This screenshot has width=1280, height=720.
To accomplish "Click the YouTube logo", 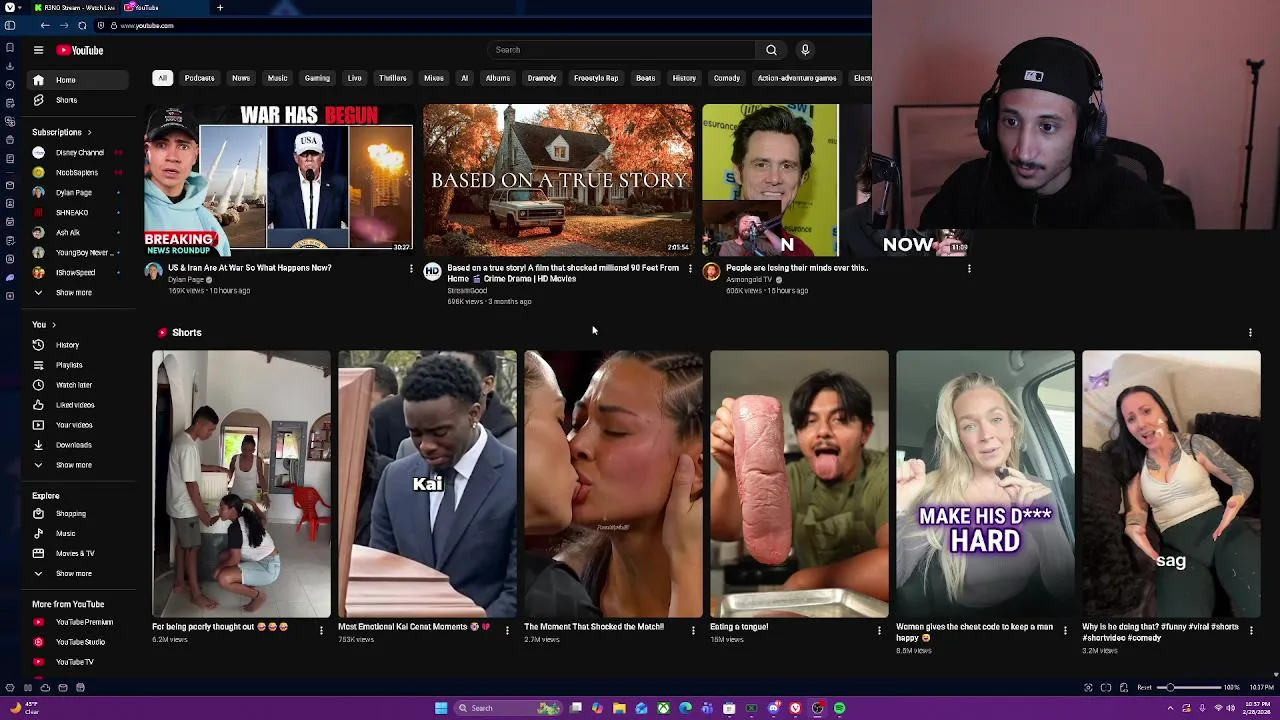I will [x=80, y=50].
